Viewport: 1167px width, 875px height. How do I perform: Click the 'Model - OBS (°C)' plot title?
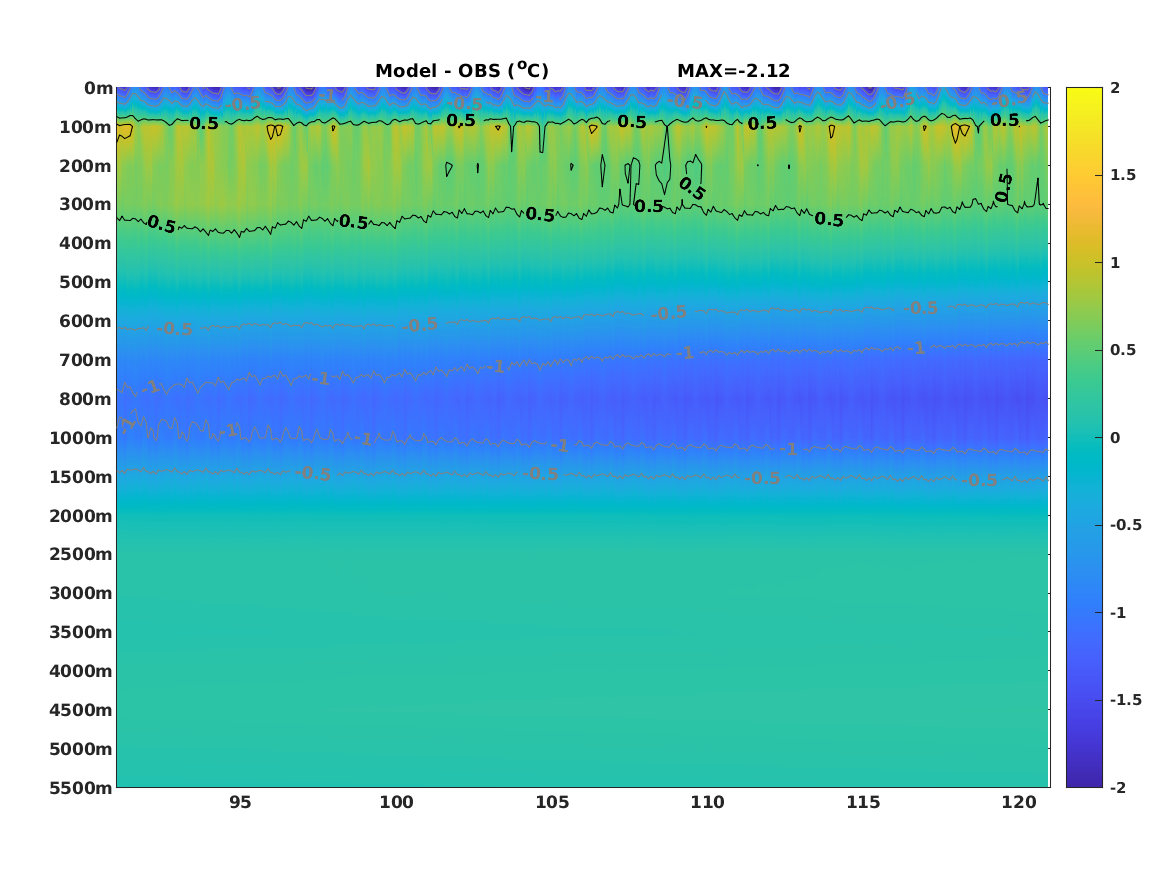(461, 70)
